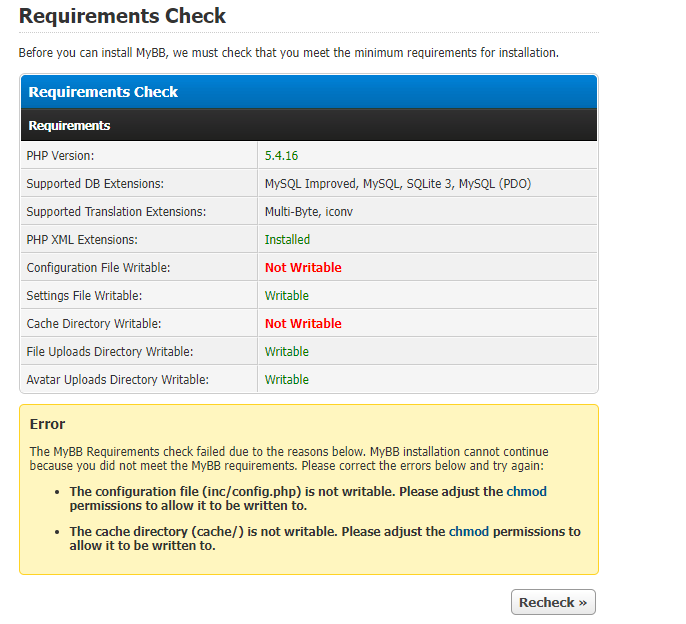
Task: Select PHP version value 5.4.16
Action: [x=281, y=155]
